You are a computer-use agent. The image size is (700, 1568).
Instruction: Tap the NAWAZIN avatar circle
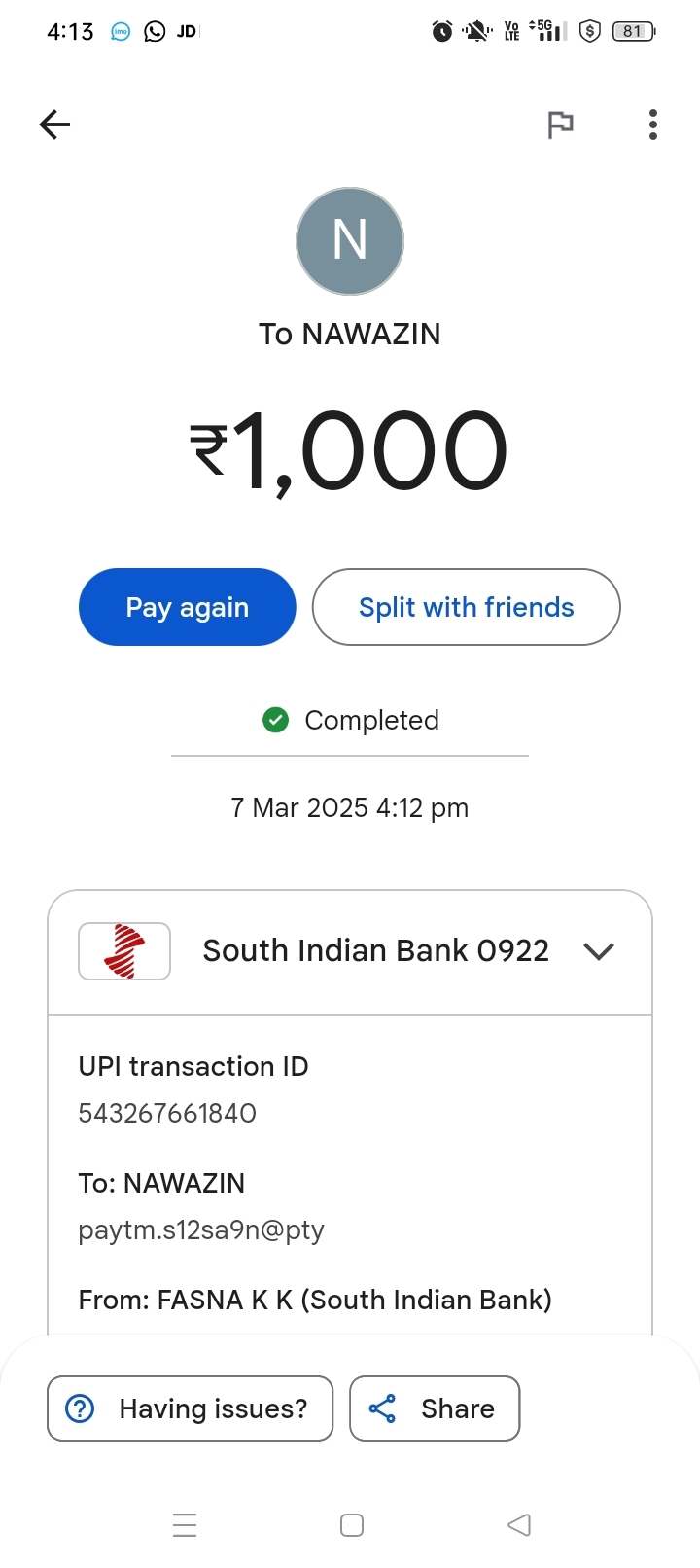[x=350, y=241]
